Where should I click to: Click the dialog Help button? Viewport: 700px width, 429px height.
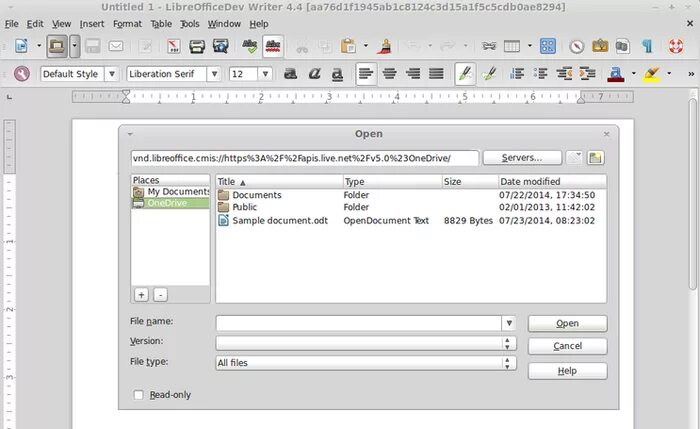[567, 371]
